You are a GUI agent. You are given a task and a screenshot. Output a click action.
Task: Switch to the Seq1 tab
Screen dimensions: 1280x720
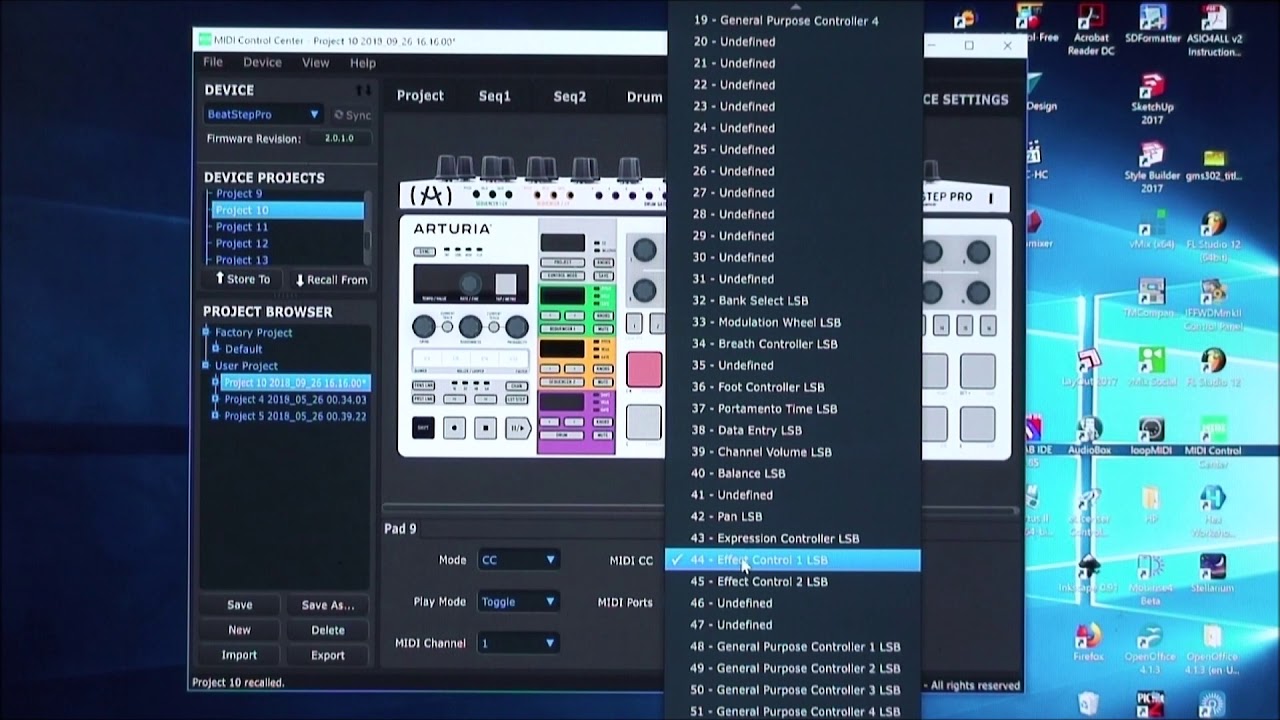point(494,96)
